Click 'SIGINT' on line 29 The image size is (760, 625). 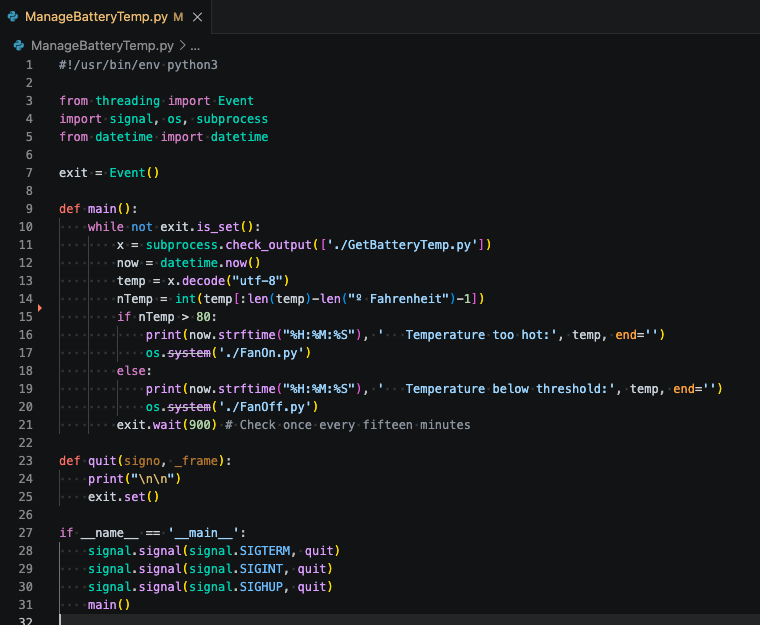click(261, 569)
